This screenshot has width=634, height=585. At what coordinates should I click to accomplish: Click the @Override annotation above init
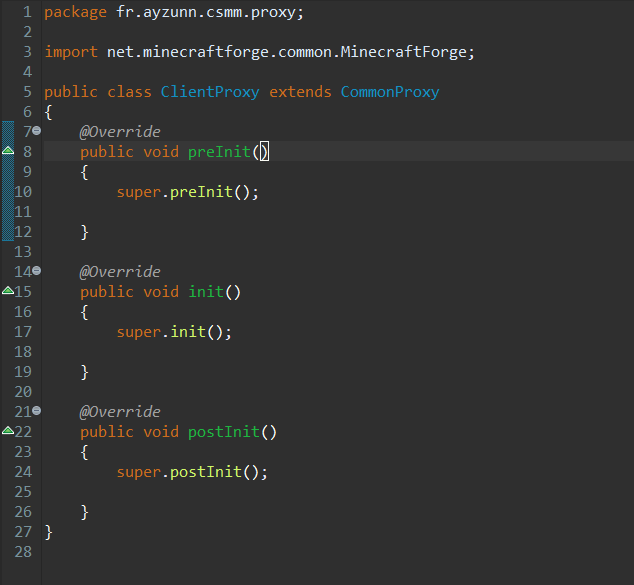pyautogui.click(x=120, y=271)
